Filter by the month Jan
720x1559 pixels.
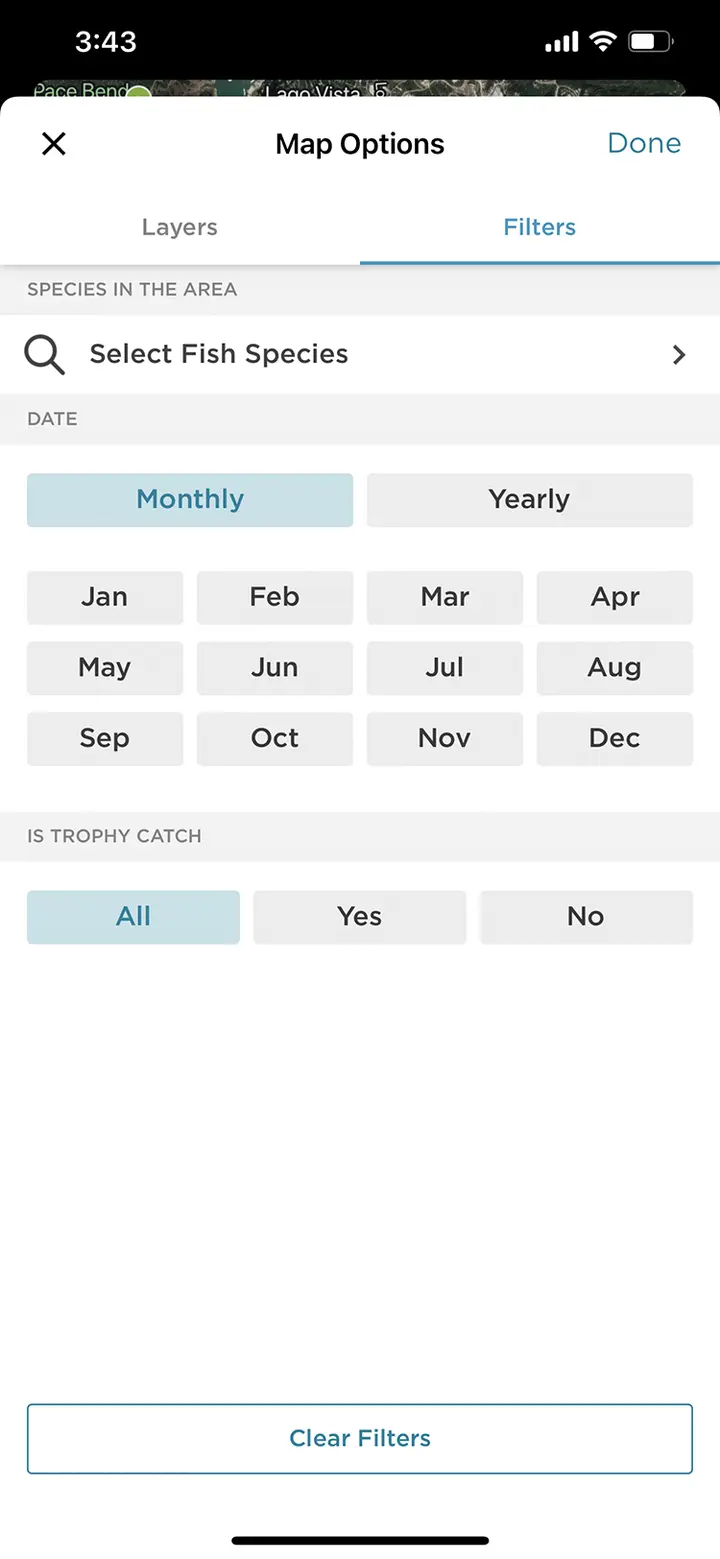pyautogui.click(x=105, y=597)
